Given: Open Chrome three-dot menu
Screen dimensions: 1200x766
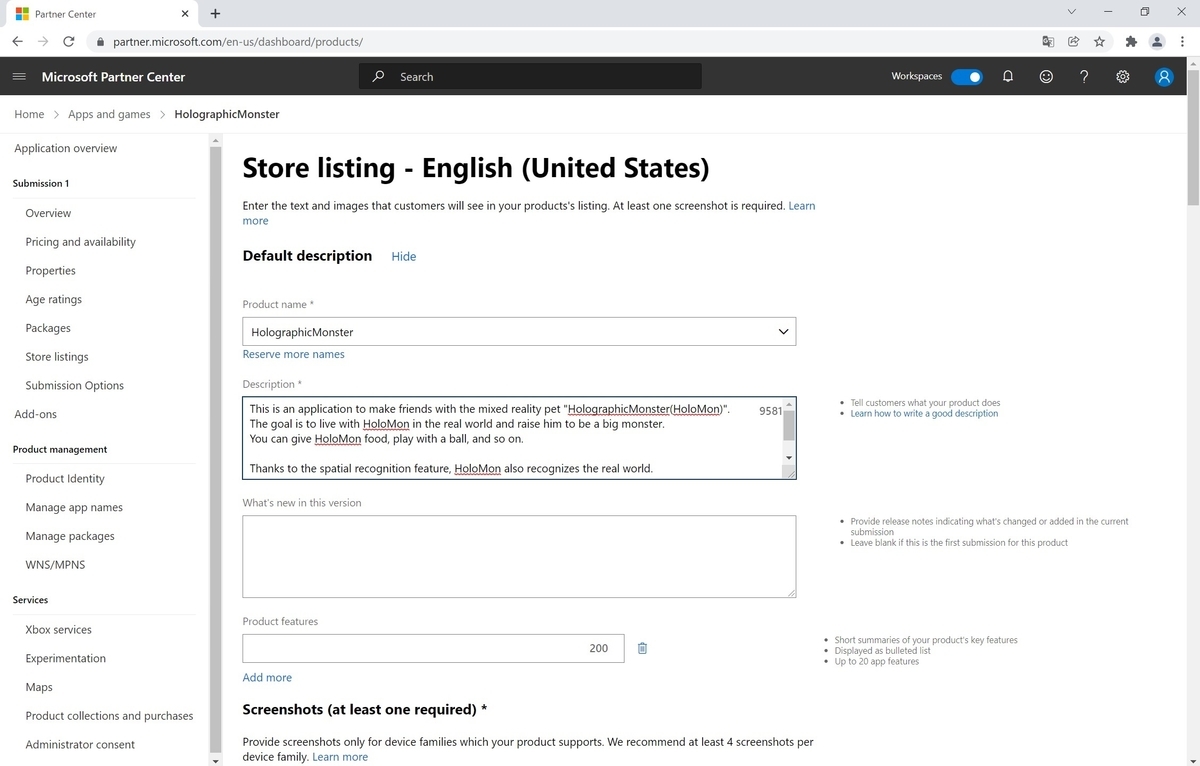Looking at the screenshot, I should [x=1182, y=41].
